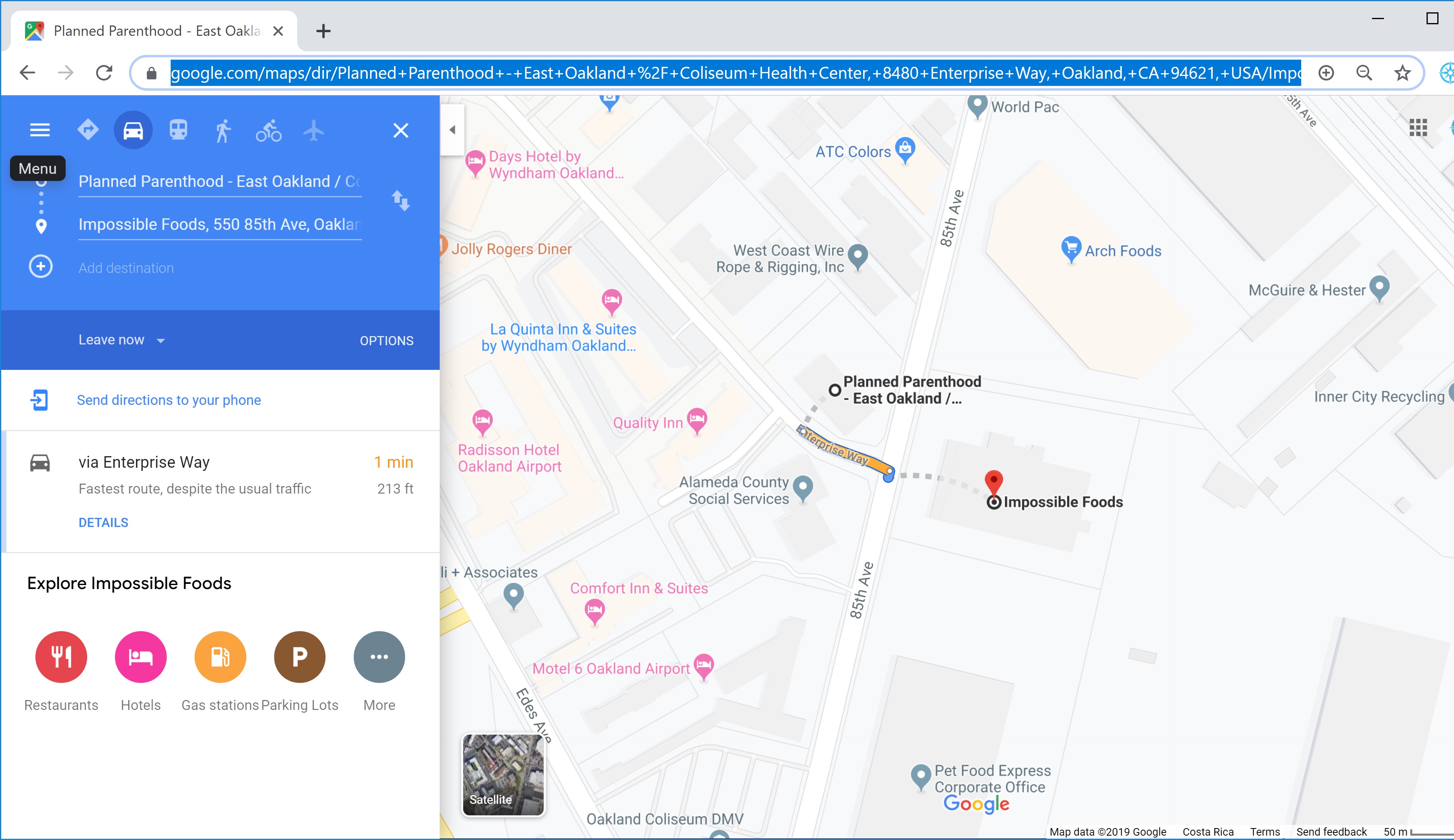The height and width of the screenshot is (840, 1454).
Task: Select flights travel mode
Action: pos(314,130)
